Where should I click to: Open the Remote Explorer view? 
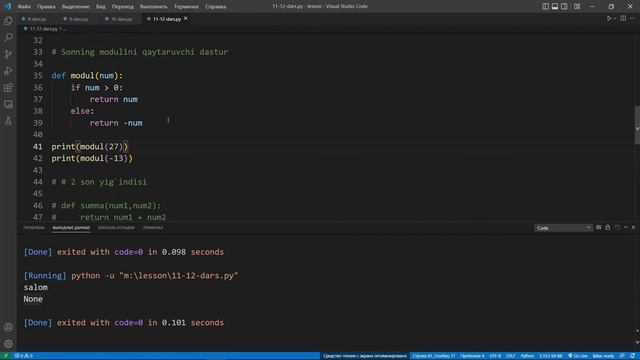coord(8,104)
